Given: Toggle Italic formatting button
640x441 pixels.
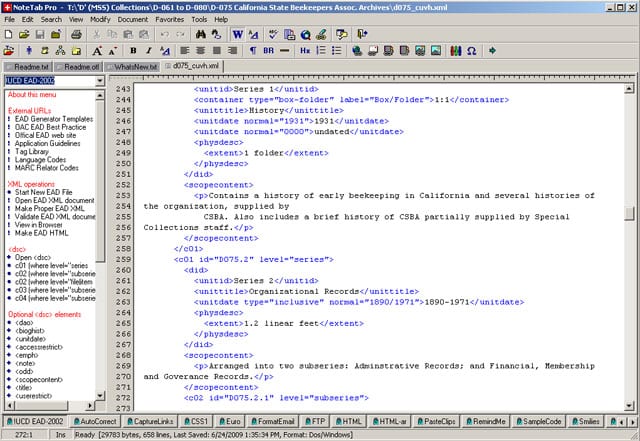Looking at the screenshot, I should click(x=148, y=50).
